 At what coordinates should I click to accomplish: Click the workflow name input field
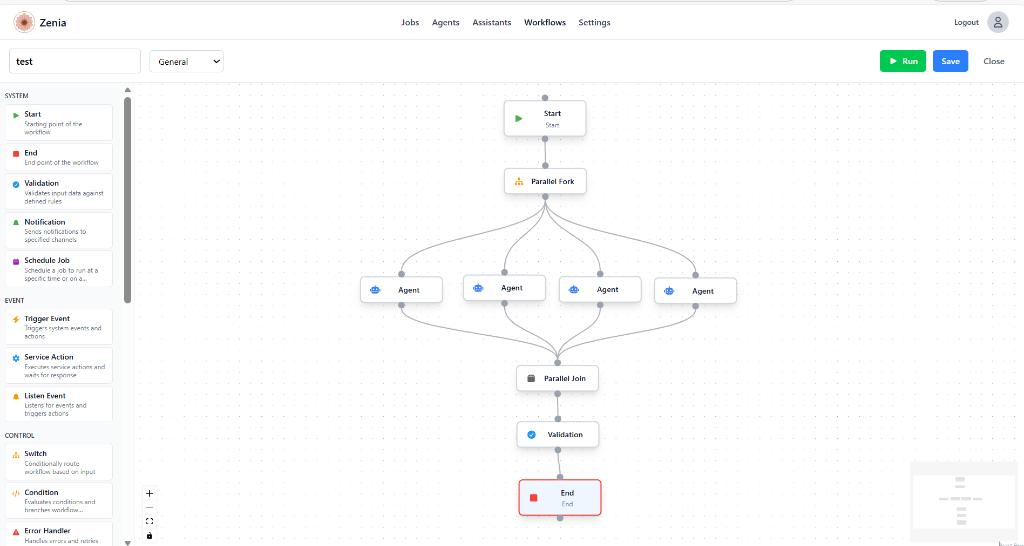pos(75,61)
